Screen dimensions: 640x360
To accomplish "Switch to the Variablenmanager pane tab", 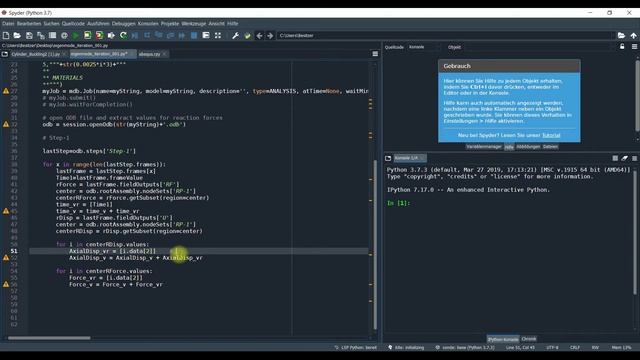I will (484, 147).
